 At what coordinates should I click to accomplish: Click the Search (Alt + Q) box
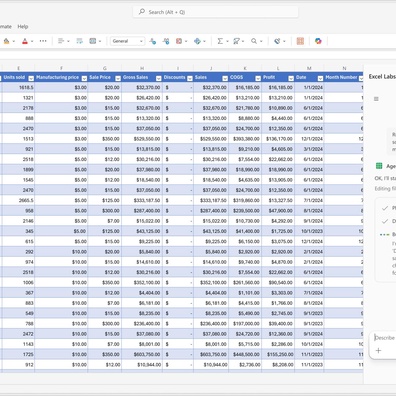coord(215,12)
